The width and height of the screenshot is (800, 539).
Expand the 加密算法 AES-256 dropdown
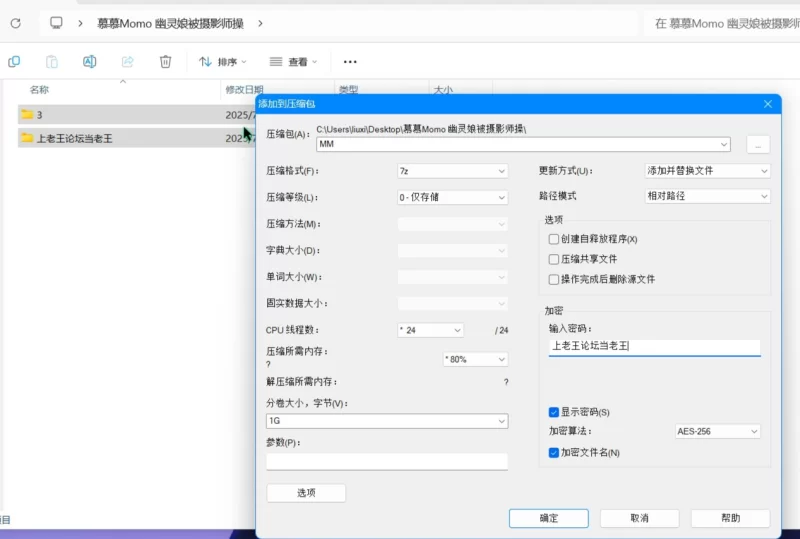pyautogui.click(x=718, y=431)
